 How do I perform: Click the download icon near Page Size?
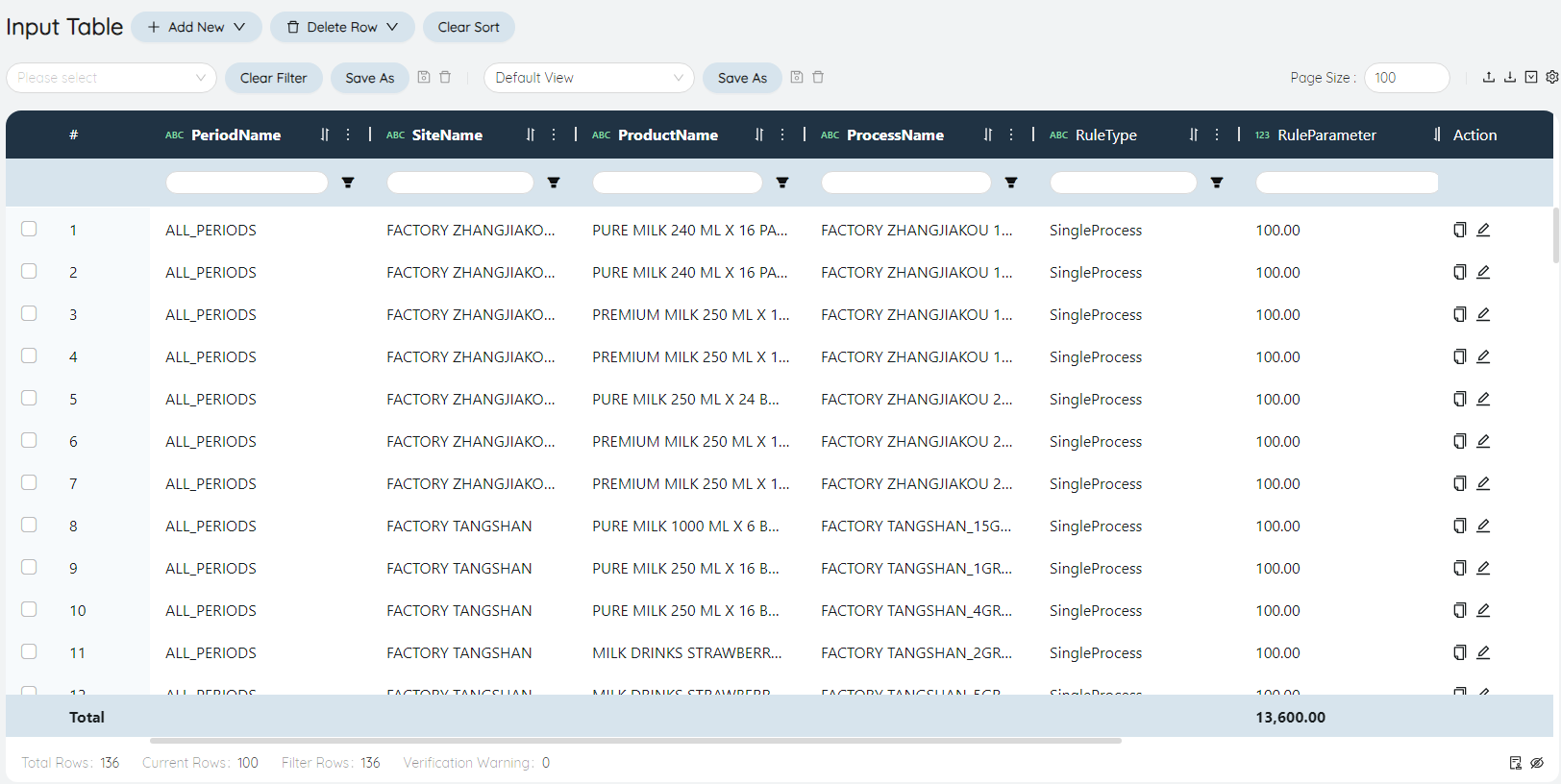click(1510, 77)
